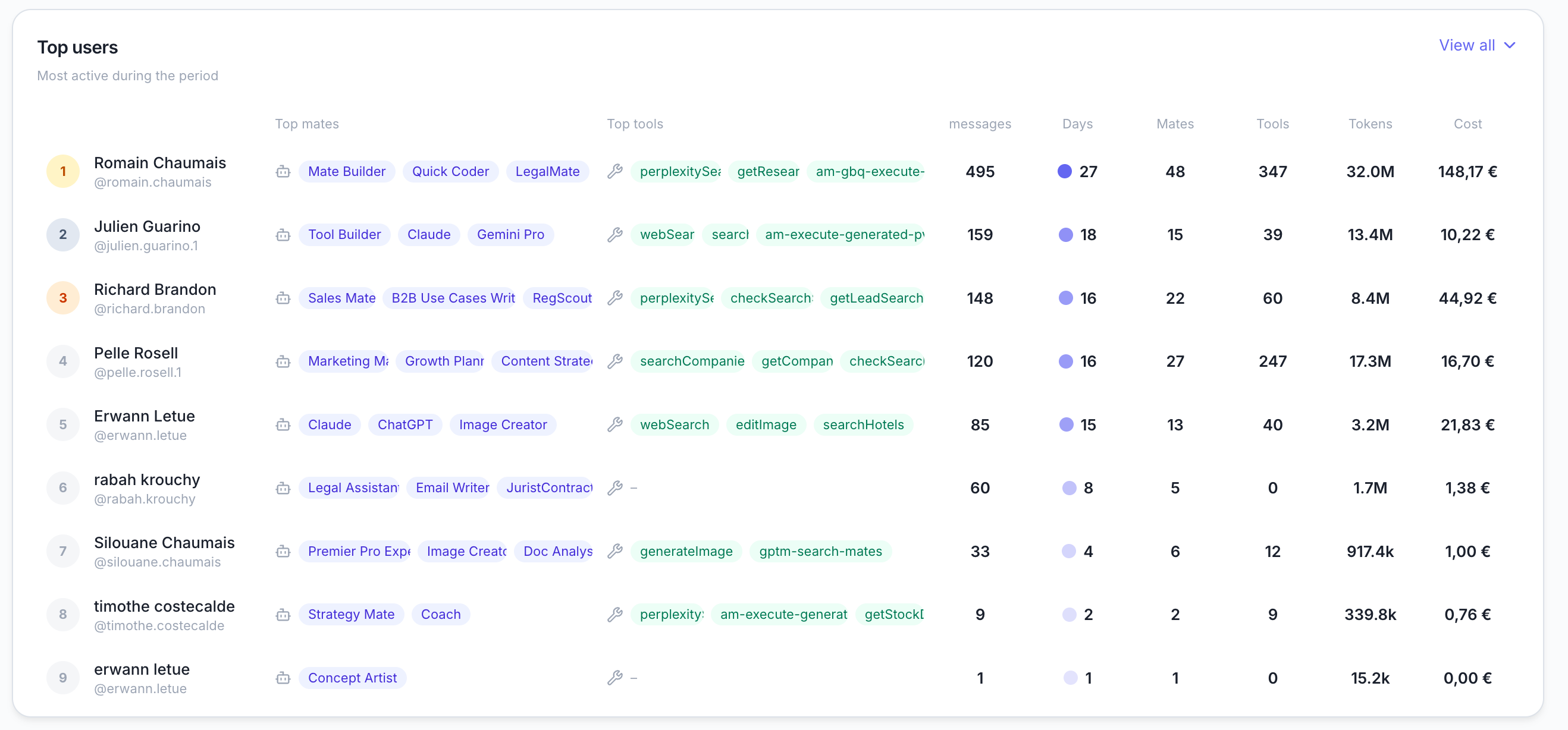Click the tools wrench icon in rank 9 row
1568x730 pixels.
tap(615, 678)
